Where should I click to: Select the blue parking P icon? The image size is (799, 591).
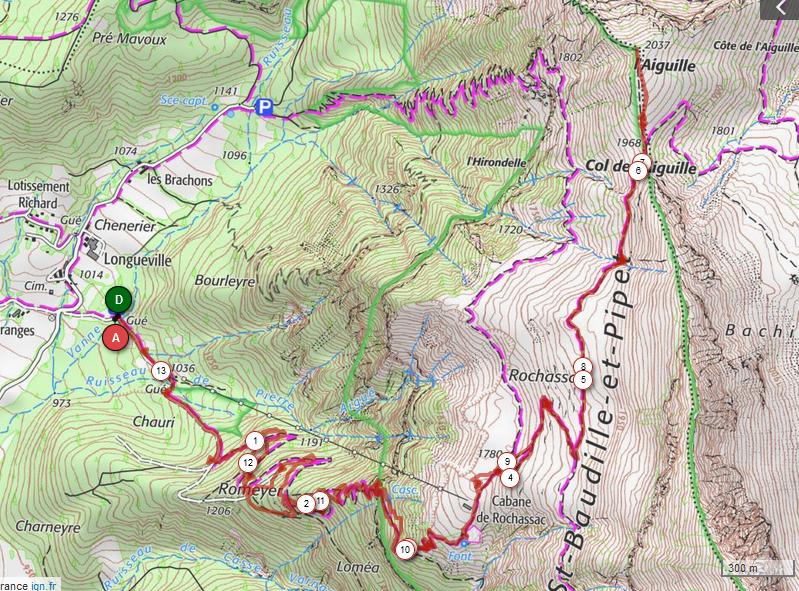pos(264,107)
